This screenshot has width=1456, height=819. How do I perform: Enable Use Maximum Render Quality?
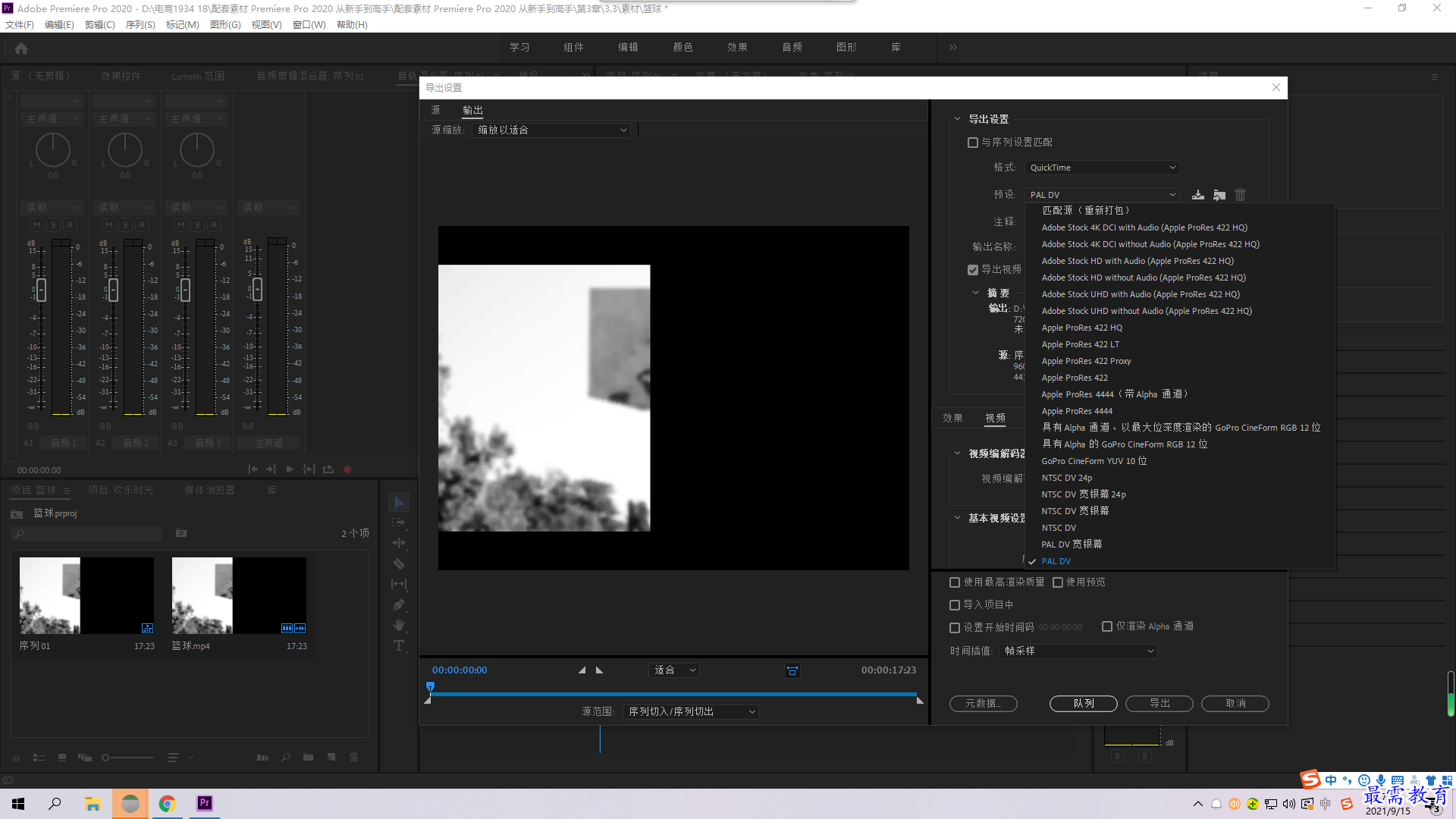955,582
